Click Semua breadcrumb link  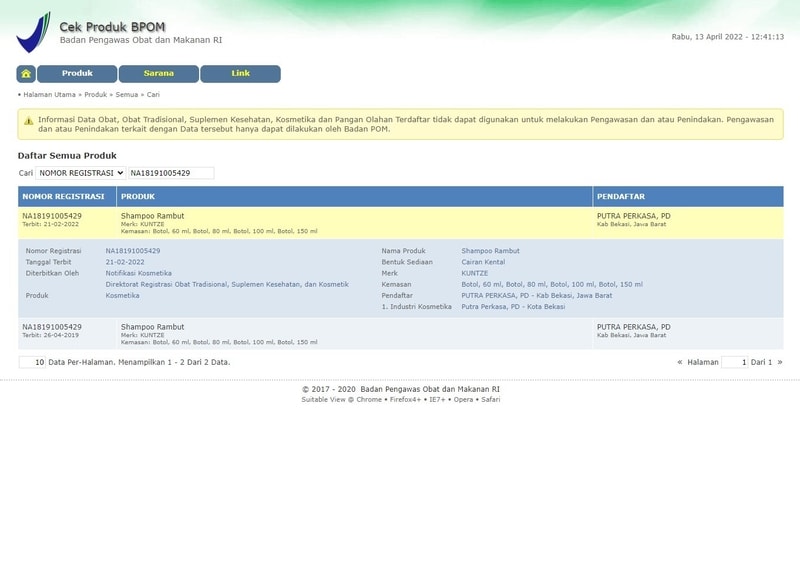click(x=127, y=95)
